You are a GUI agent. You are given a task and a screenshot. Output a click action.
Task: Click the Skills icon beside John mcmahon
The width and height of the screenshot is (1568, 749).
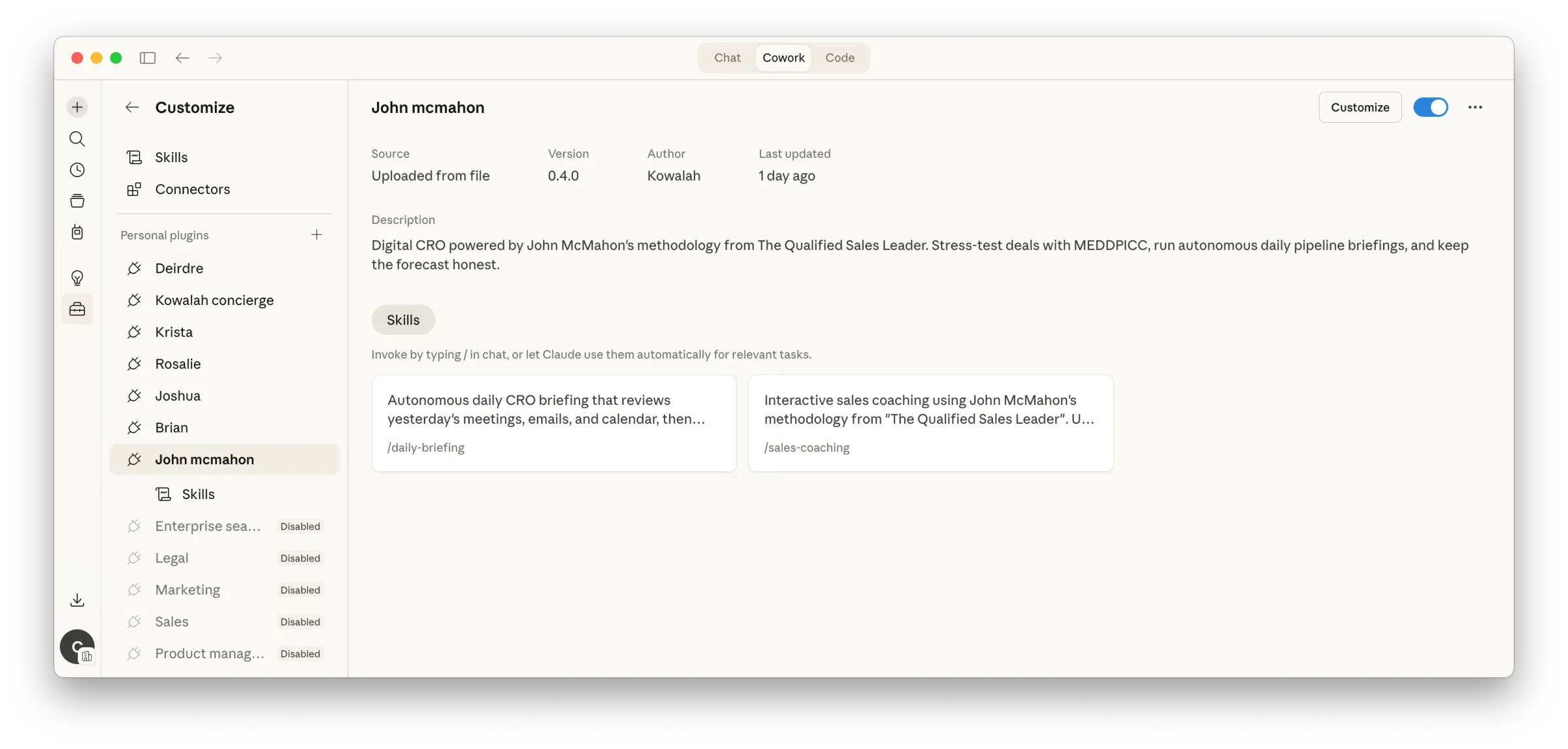[162, 494]
